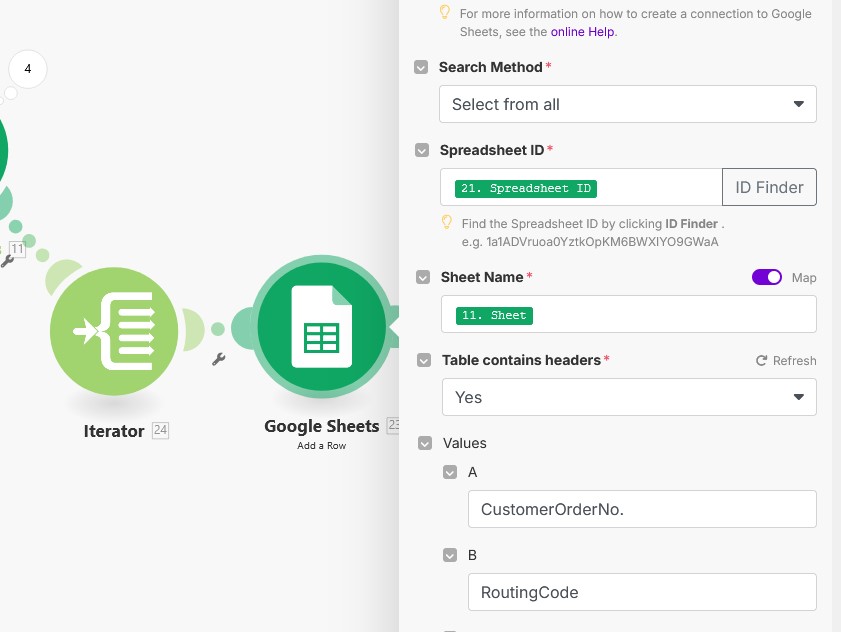Screen dimensions: 841x632
Task: Select the '21. Spreadsheet ID' mapped tag
Action: (x=526, y=188)
